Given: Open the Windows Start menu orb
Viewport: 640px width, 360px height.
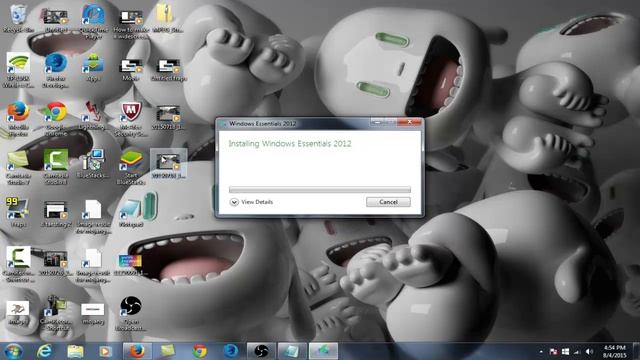Looking at the screenshot, I should (x=13, y=351).
